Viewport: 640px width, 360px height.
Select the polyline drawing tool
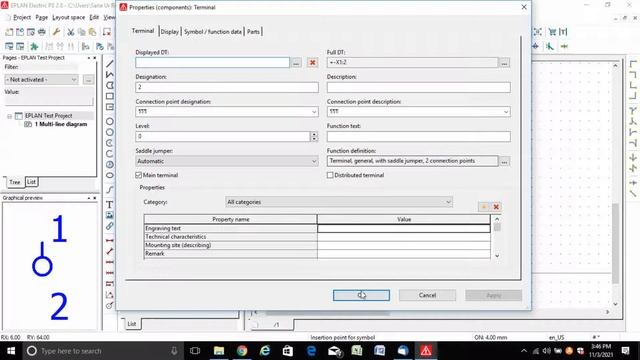tap(110, 74)
